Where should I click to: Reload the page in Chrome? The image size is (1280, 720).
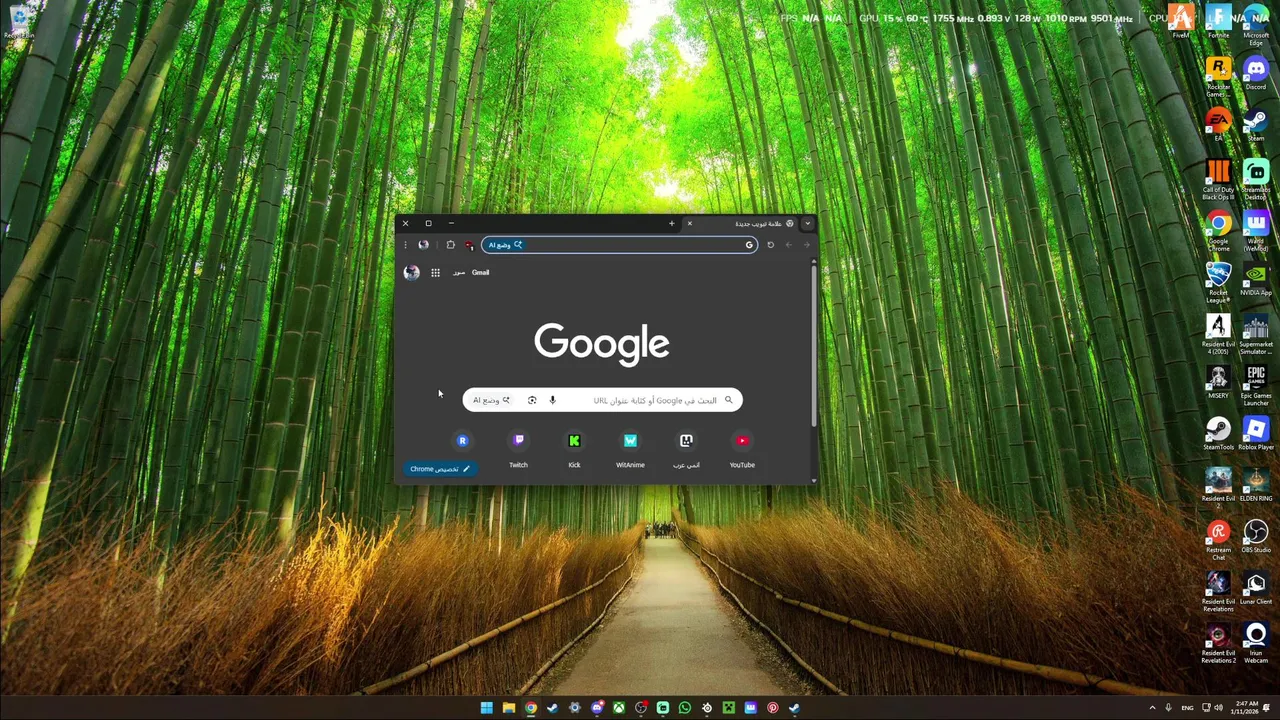point(770,245)
